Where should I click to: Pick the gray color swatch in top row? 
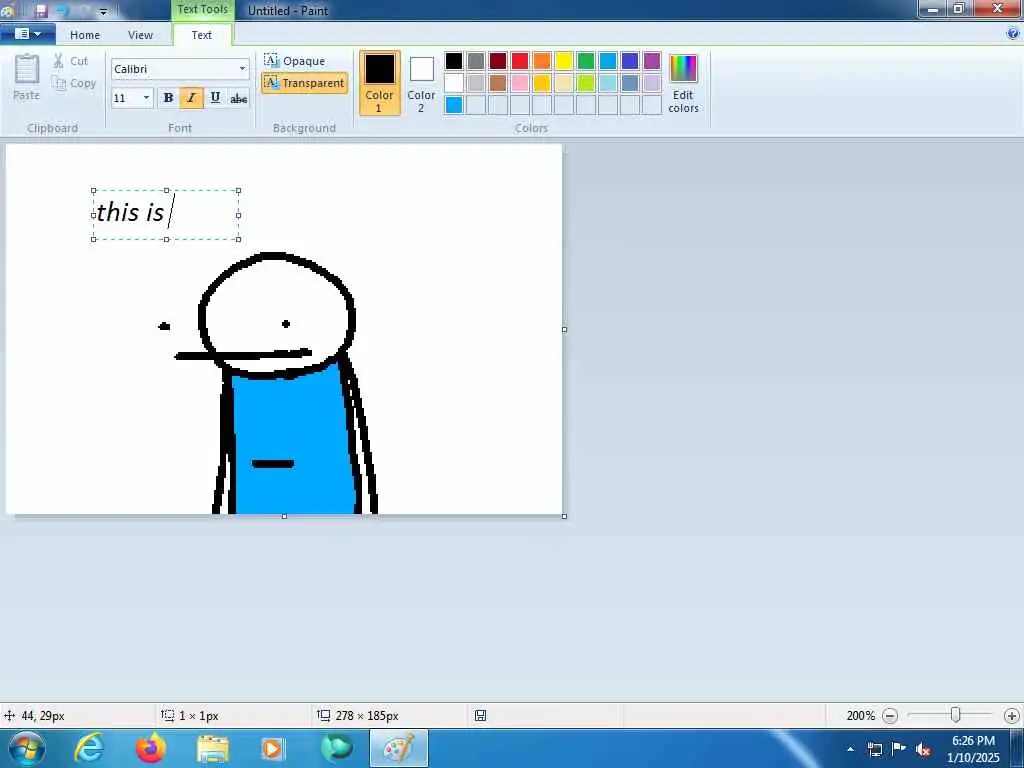point(476,61)
